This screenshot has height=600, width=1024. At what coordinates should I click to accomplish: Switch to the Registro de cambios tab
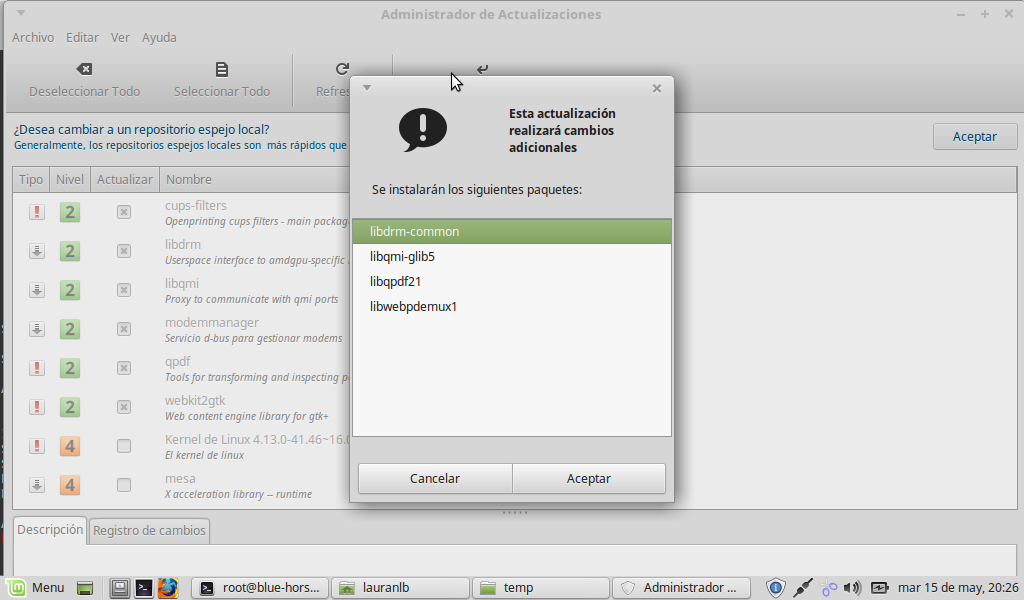[x=149, y=531]
